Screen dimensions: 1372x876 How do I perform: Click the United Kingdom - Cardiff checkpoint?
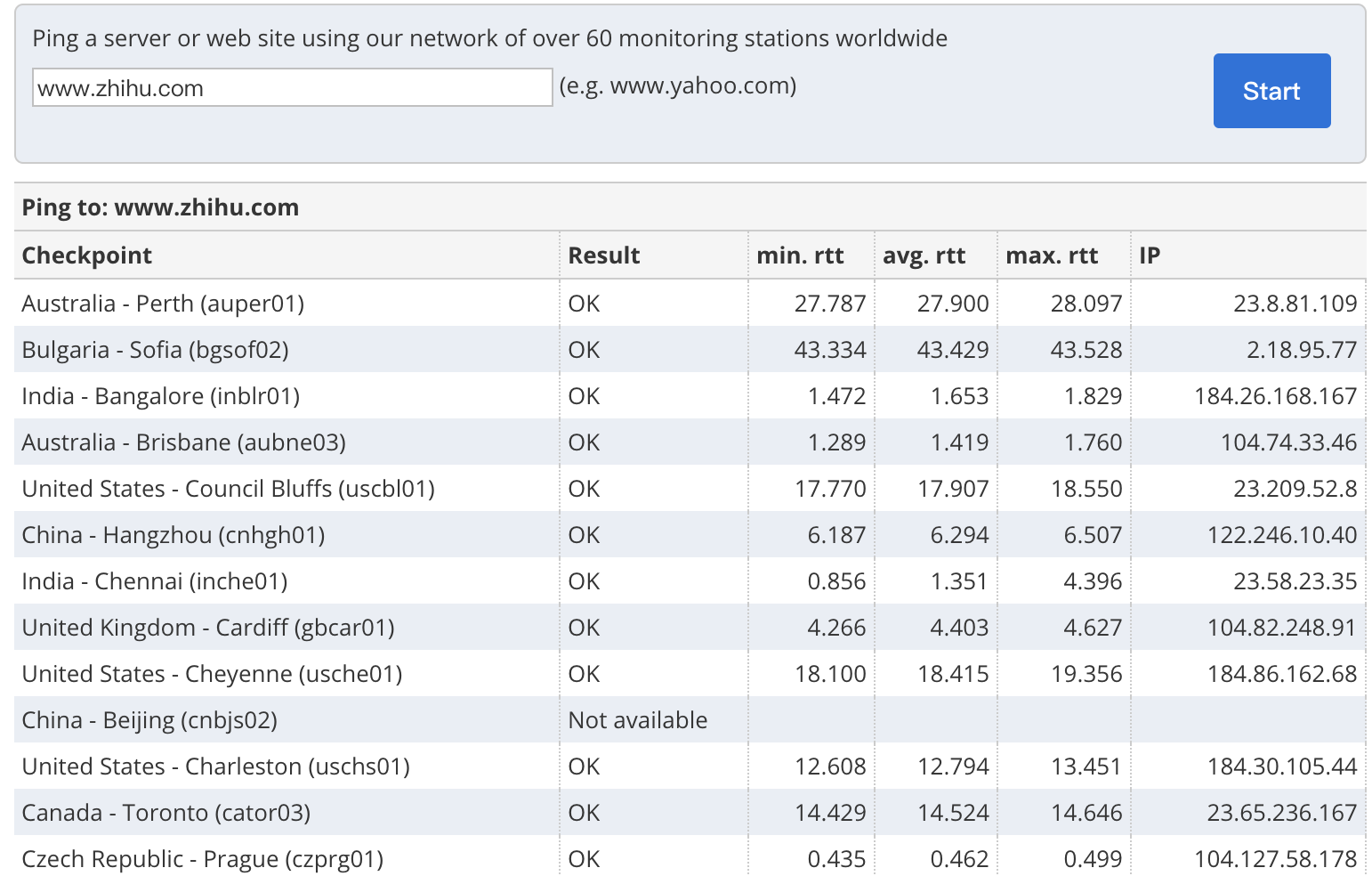[207, 628]
